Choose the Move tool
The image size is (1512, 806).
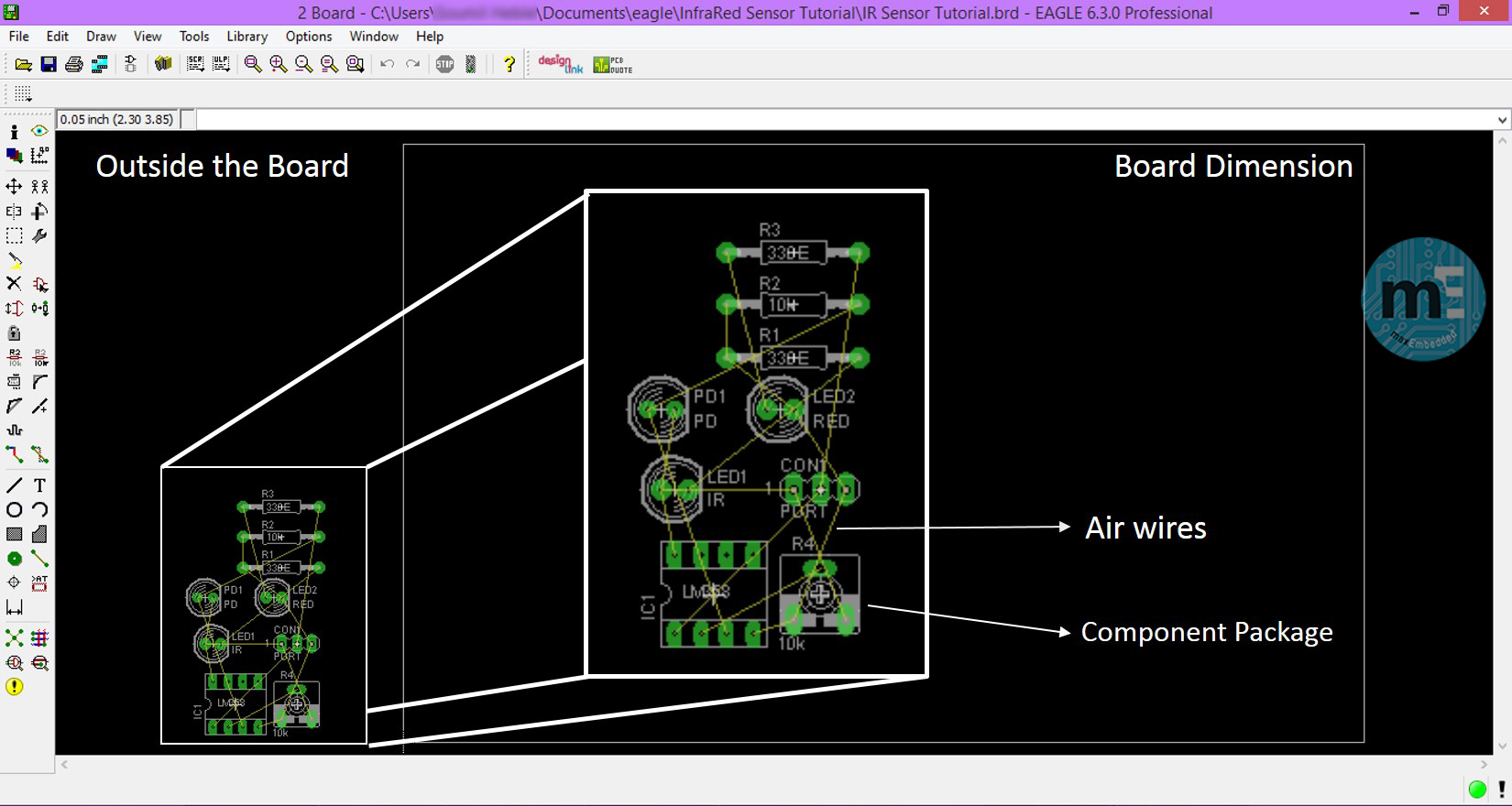(14, 187)
